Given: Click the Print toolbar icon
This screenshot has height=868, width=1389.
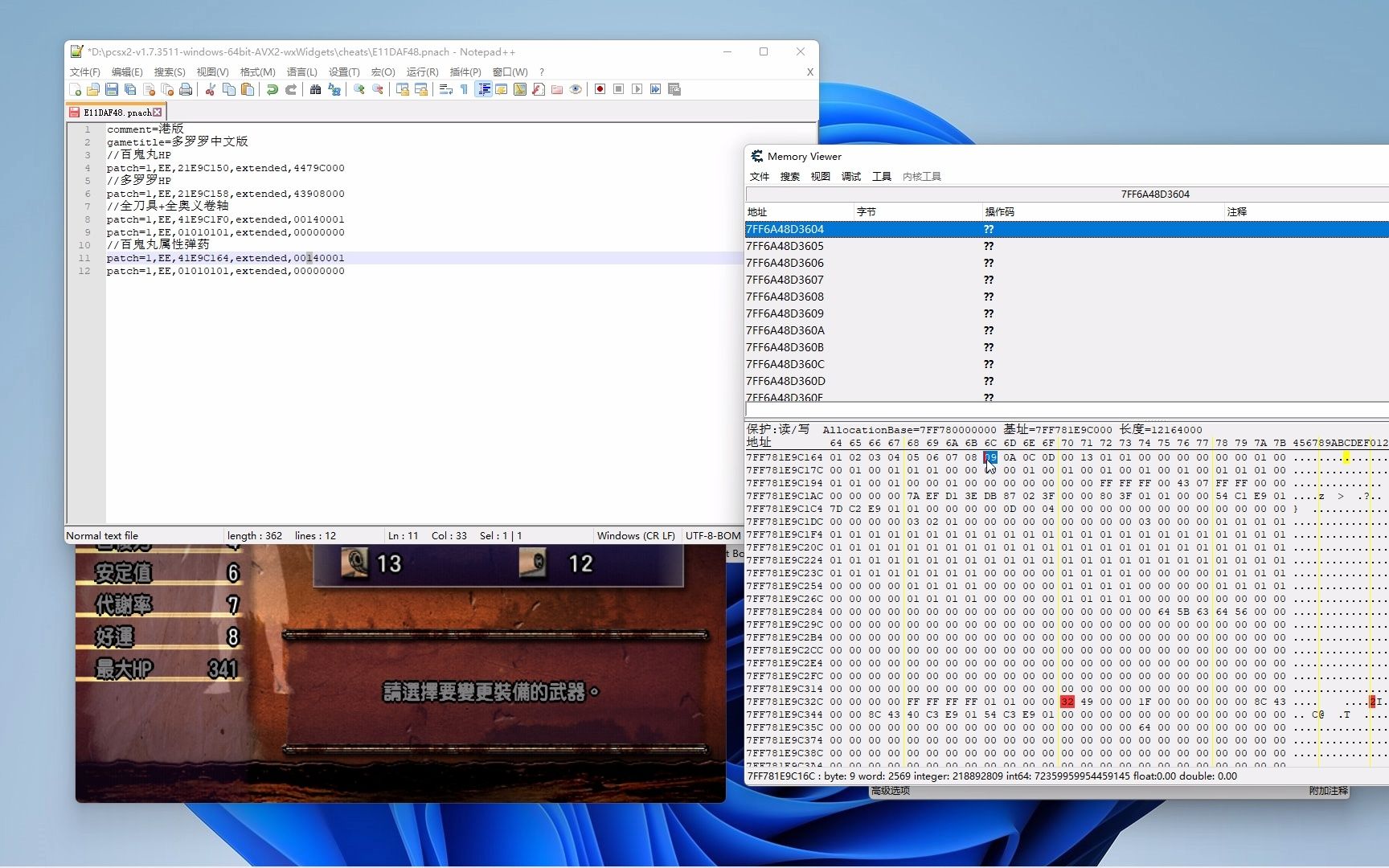Looking at the screenshot, I should click(186, 89).
